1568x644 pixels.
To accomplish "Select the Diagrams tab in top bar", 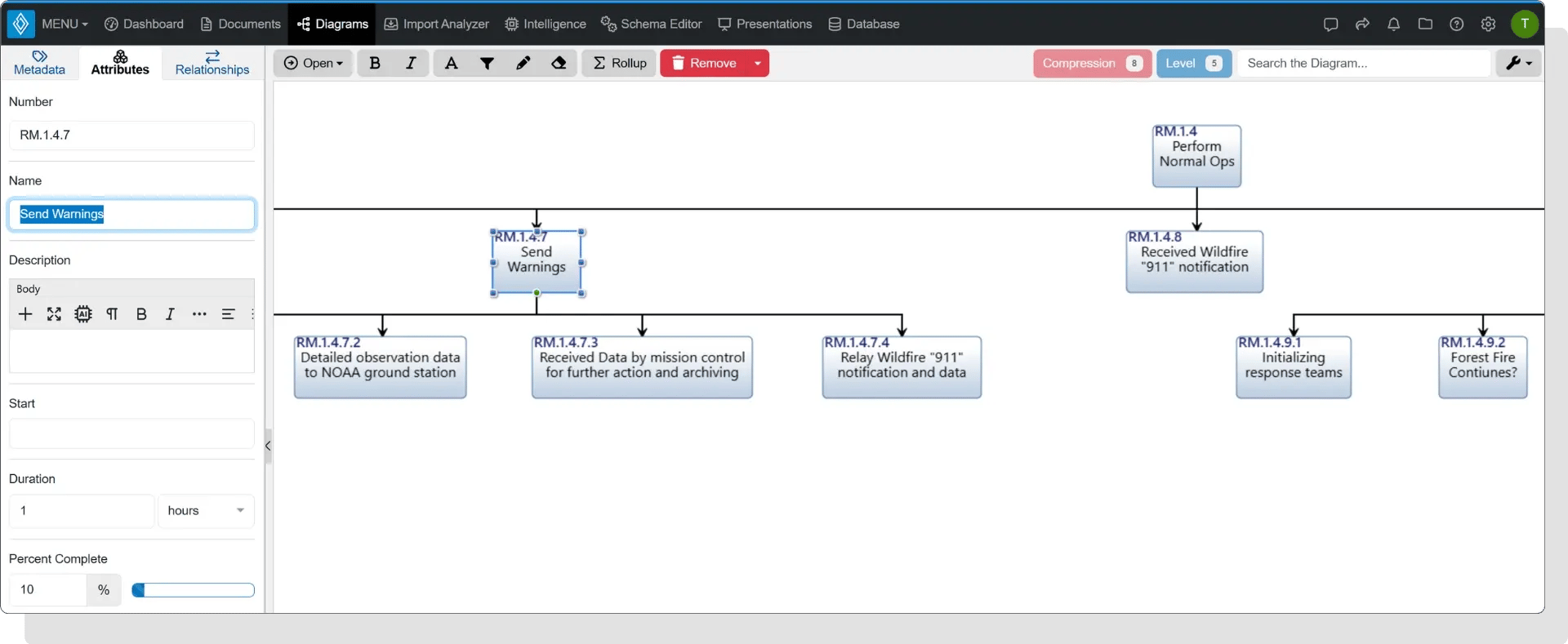I will coord(332,24).
